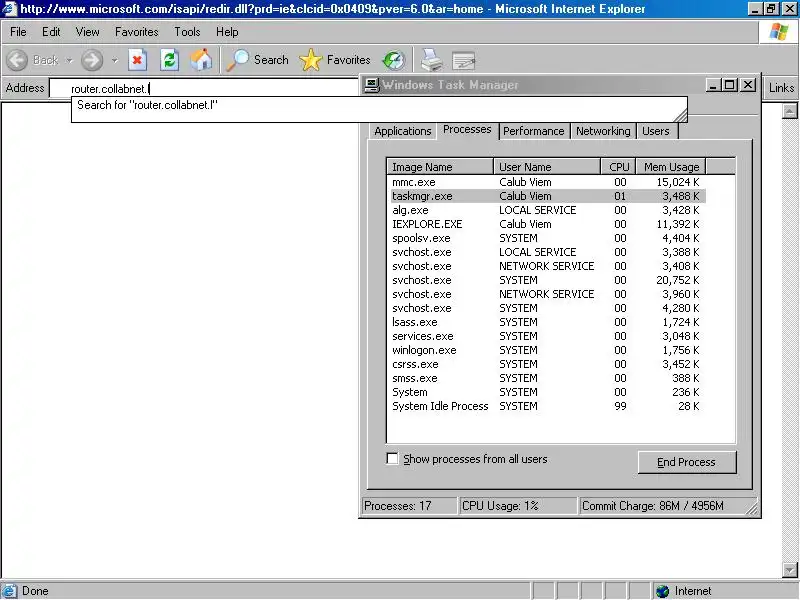Image resolution: width=800 pixels, height=600 pixels.
Task: Click the browser scrollbar up arrow
Action: [790, 111]
